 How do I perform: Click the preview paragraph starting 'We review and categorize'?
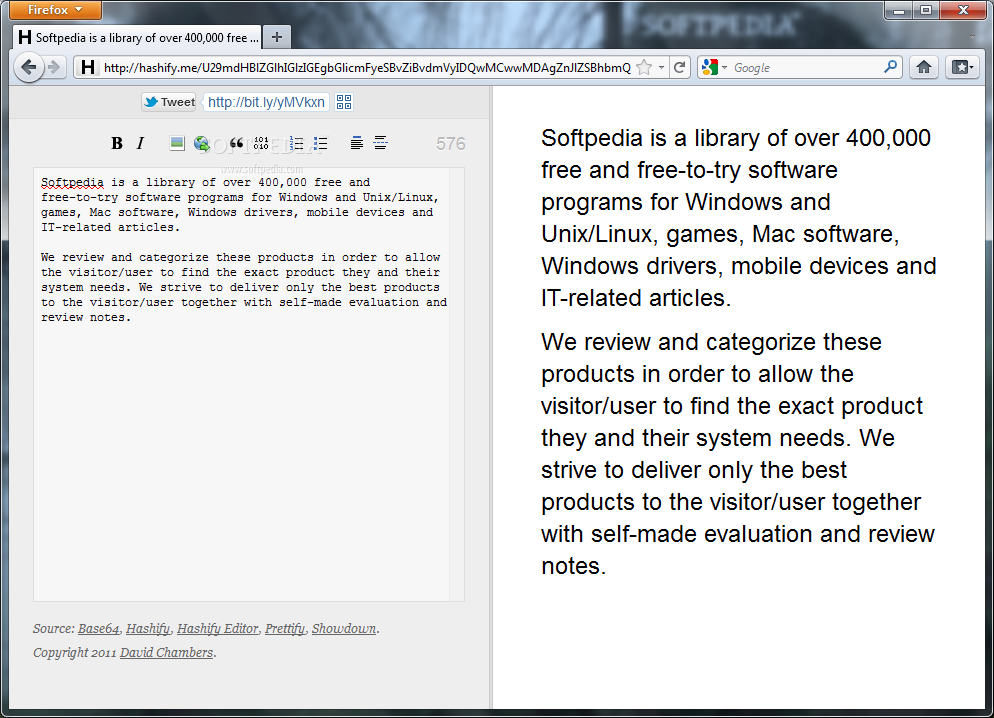click(x=738, y=454)
